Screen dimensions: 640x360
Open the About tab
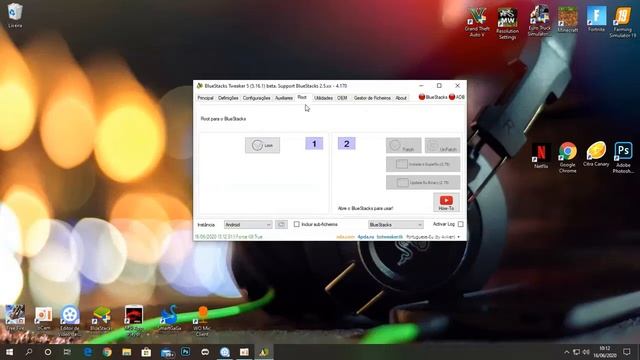(x=401, y=98)
